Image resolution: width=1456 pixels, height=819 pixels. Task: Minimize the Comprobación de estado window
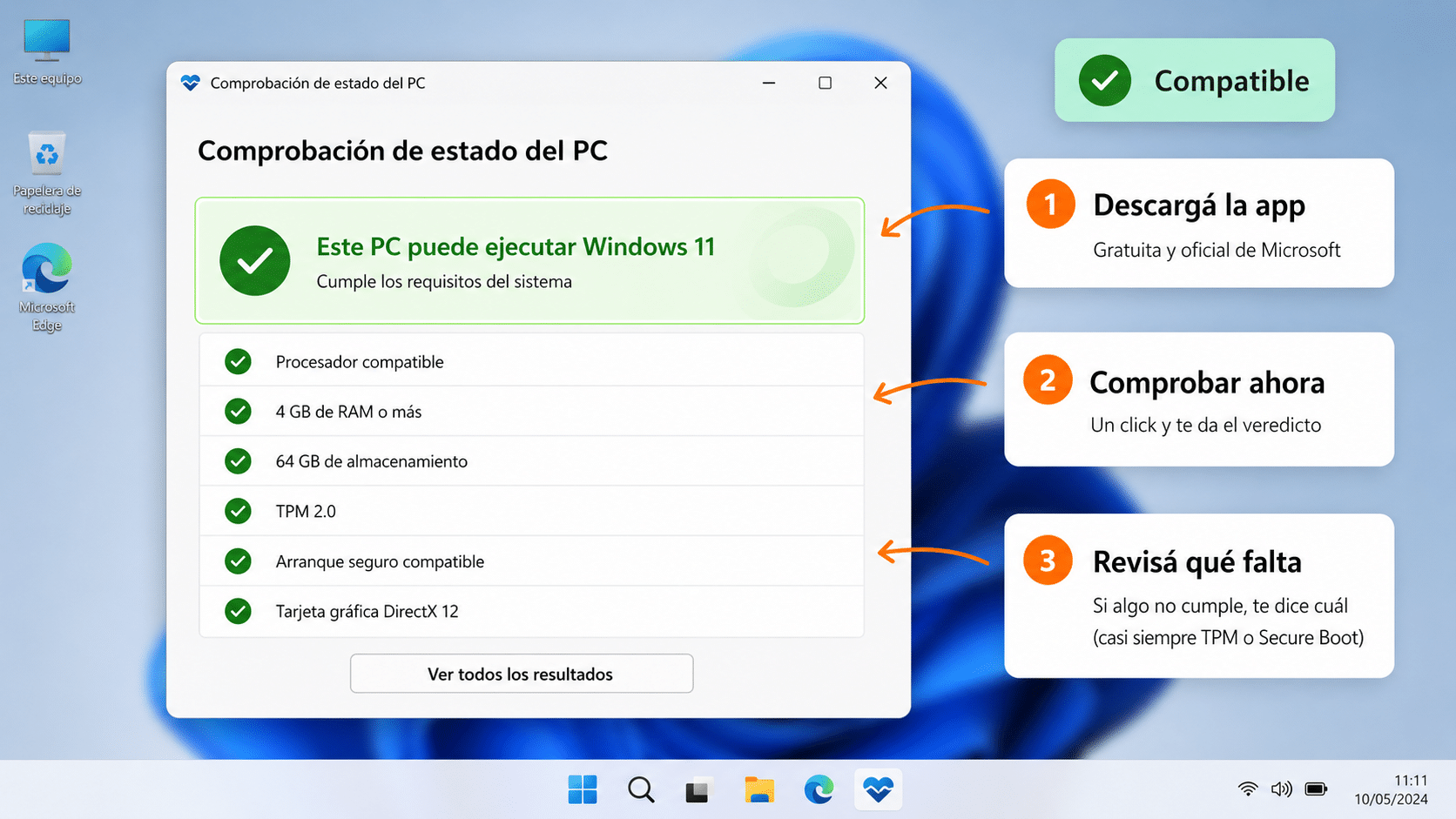point(769,83)
